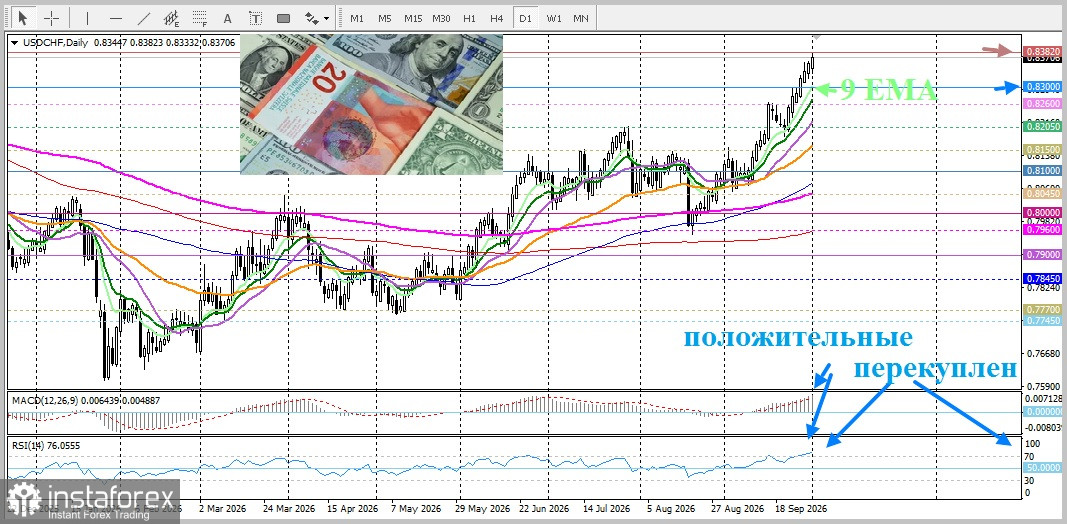Click the 27 Aug 2026 date label

(x=736, y=508)
